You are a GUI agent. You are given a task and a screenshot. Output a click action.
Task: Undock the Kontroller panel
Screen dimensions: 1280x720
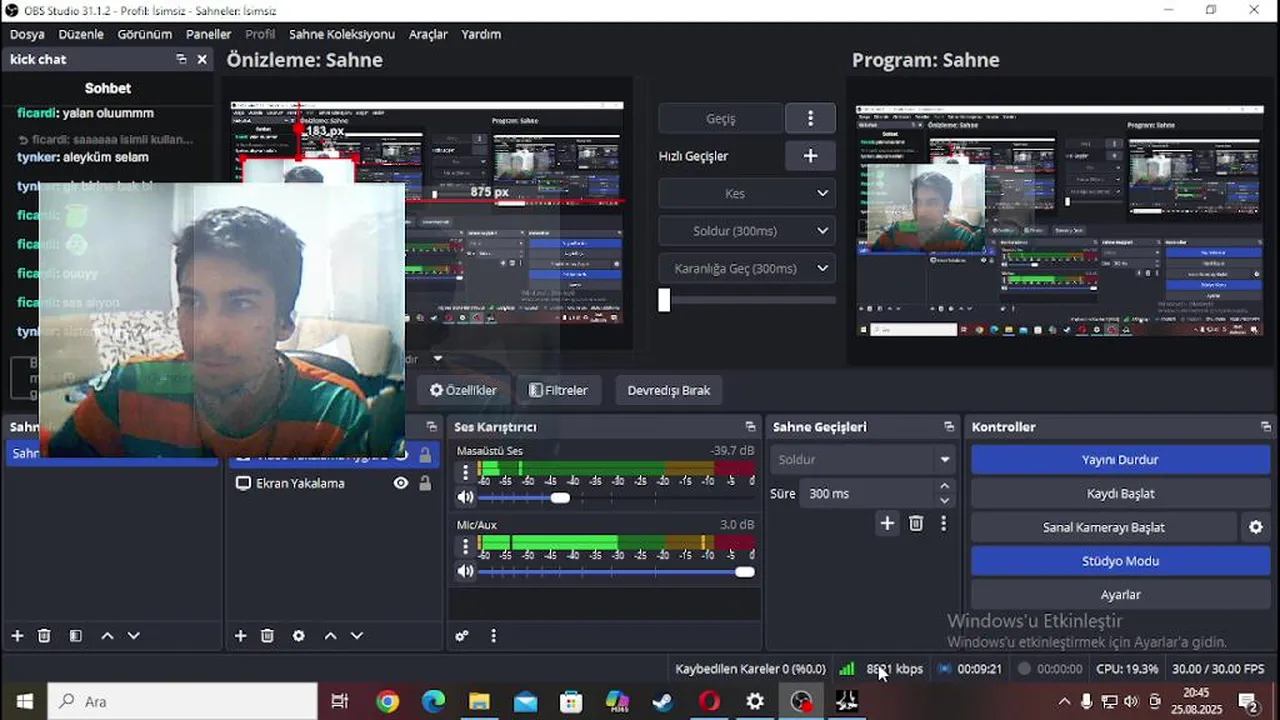(1266, 427)
